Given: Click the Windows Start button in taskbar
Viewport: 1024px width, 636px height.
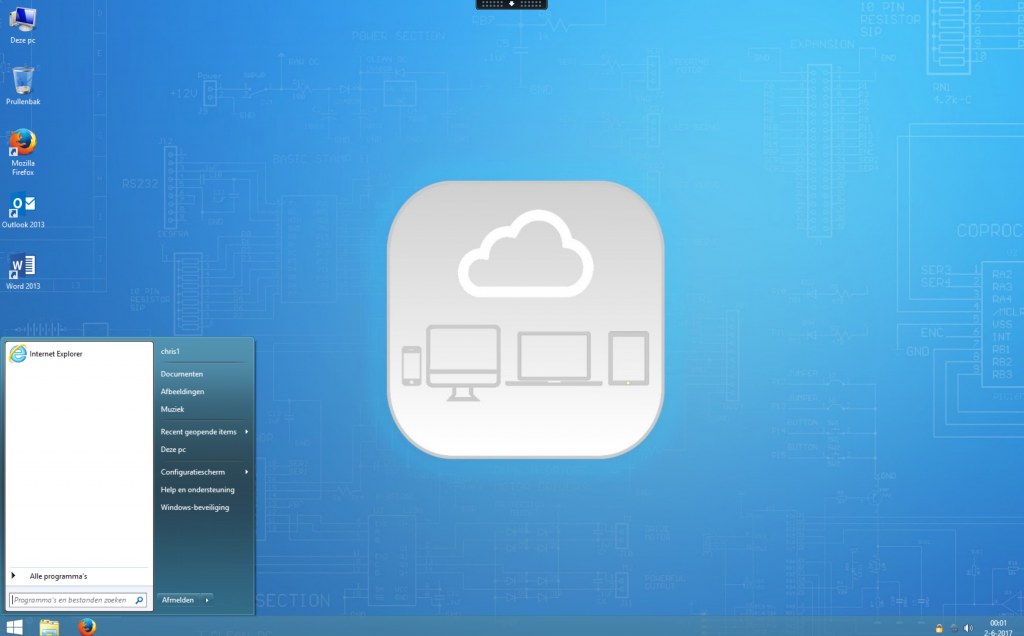Looking at the screenshot, I should click(14, 627).
